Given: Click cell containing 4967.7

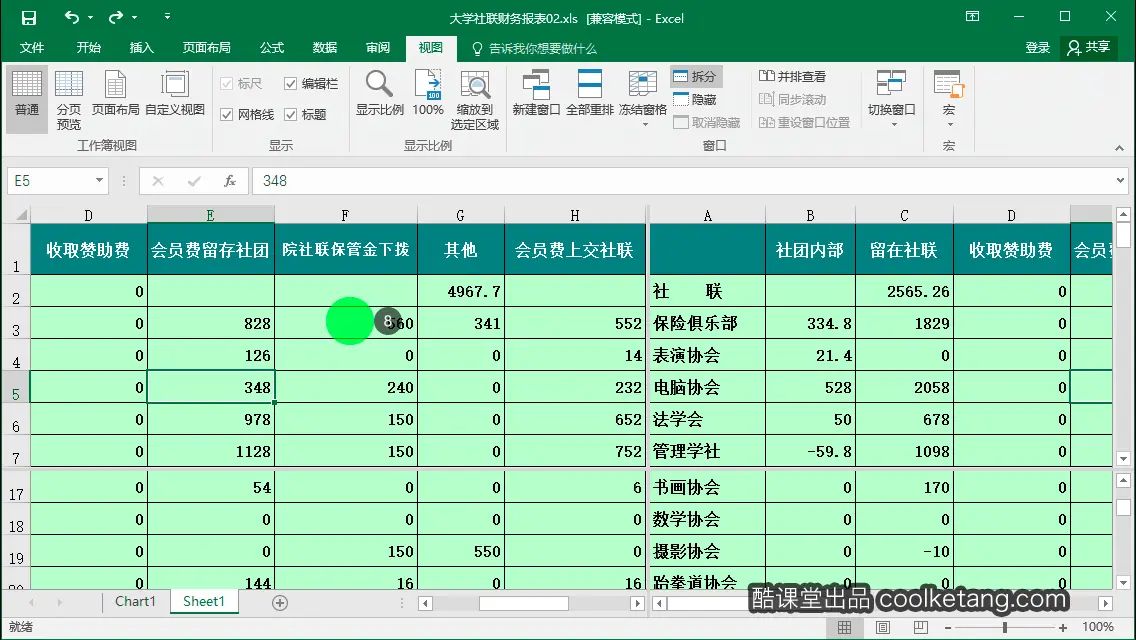Looking at the screenshot, I should [461, 291].
